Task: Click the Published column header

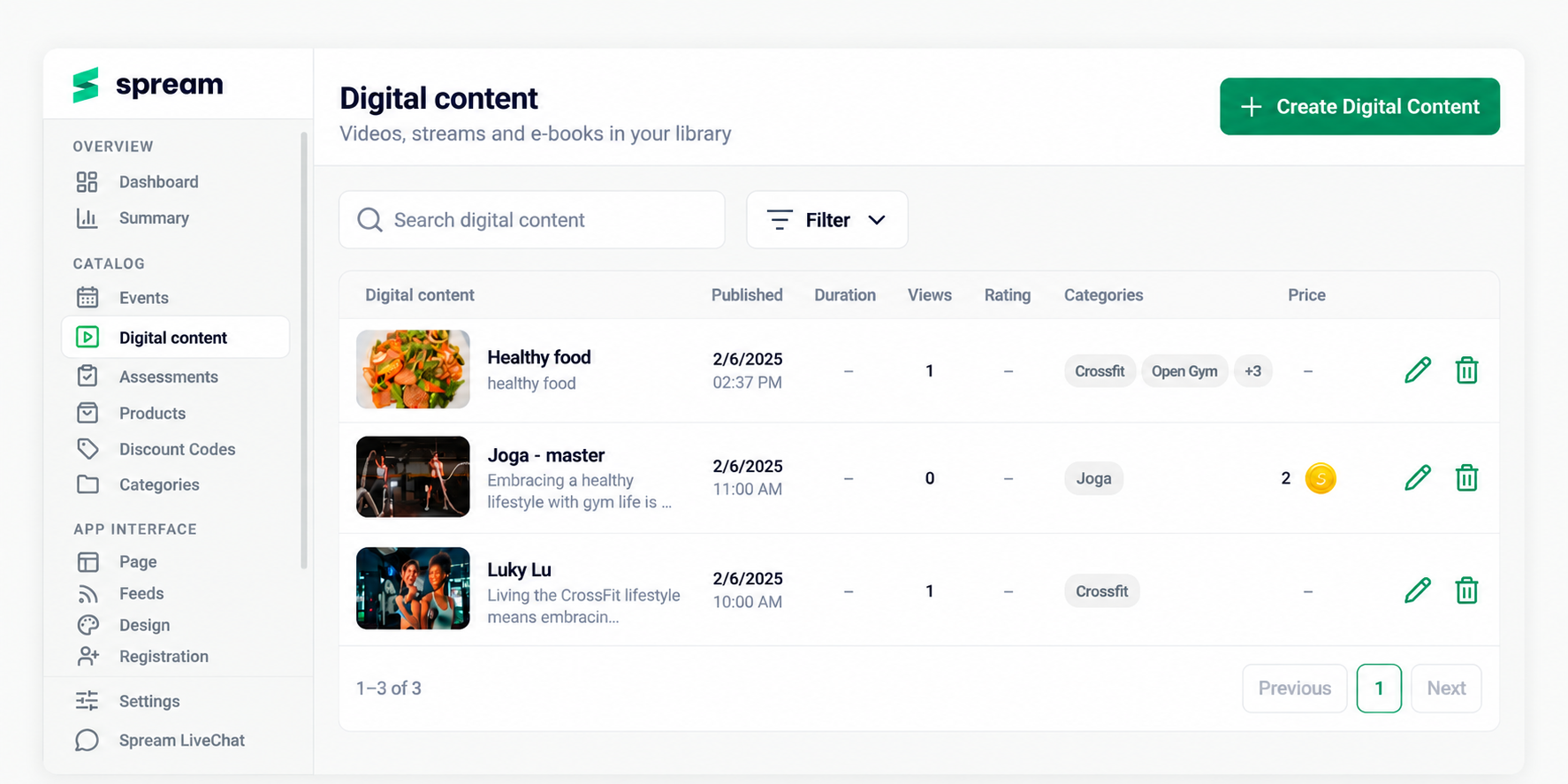Action: pos(747,295)
